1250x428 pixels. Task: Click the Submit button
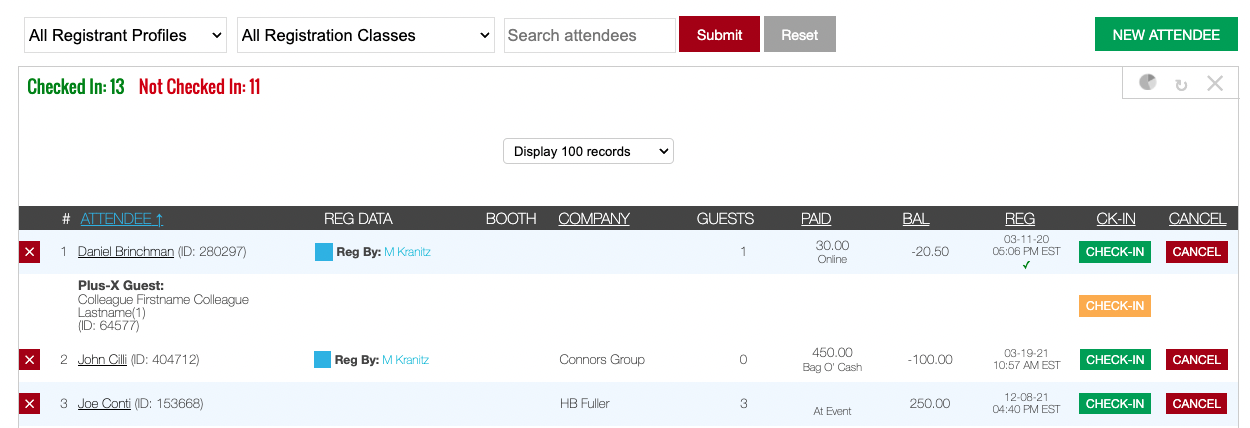719,35
